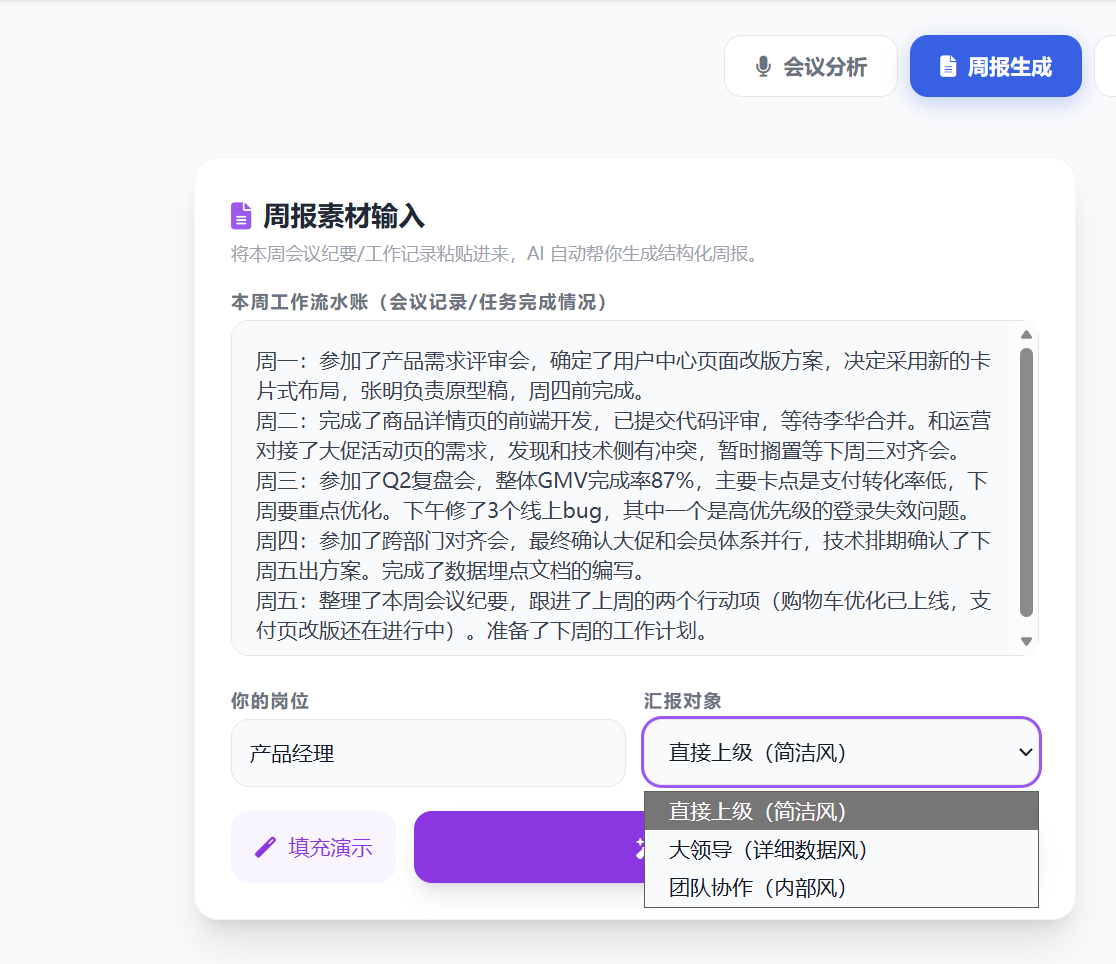Click the large purple generate button

point(528,847)
